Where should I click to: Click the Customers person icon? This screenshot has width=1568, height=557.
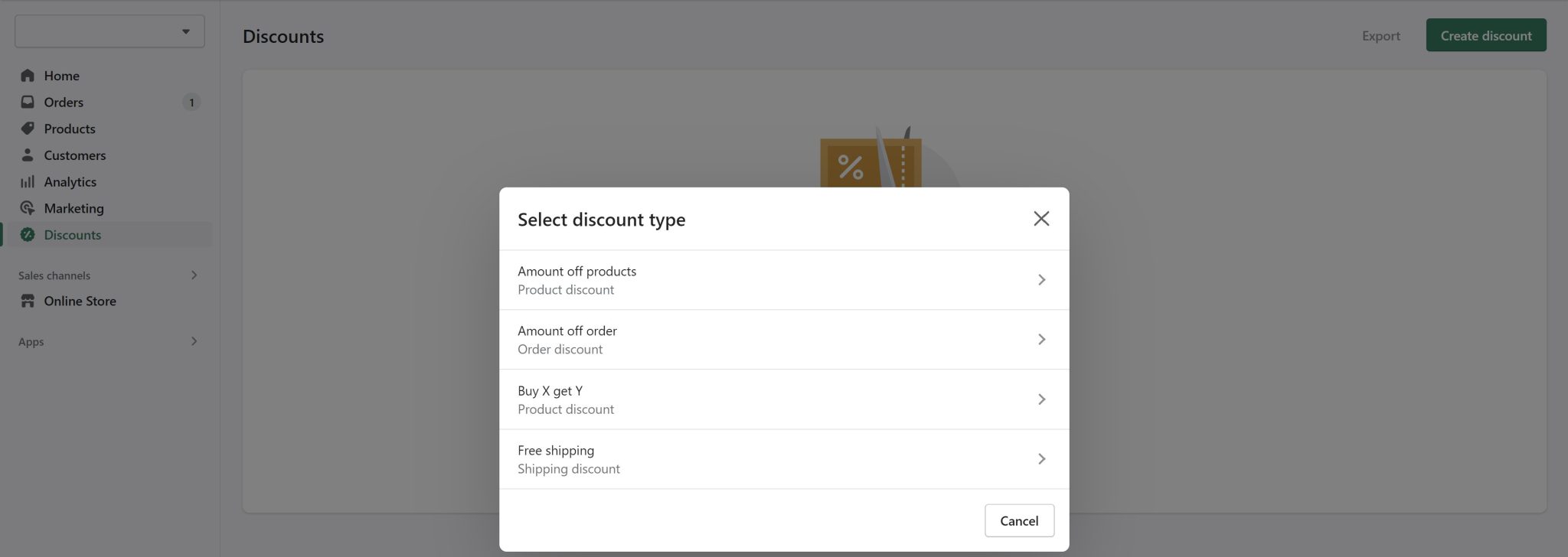click(28, 155)
